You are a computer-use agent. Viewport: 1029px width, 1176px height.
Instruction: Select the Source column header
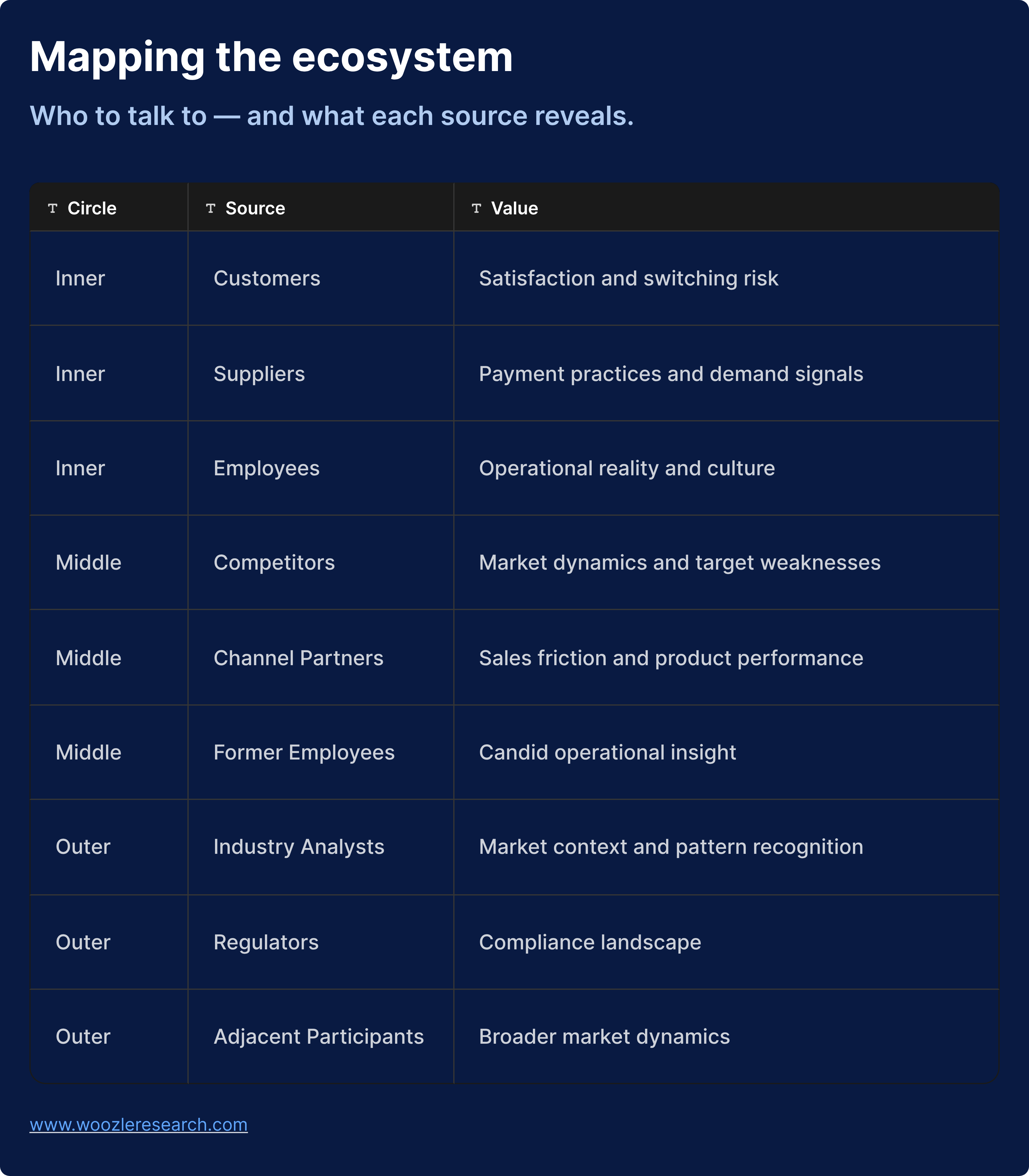tap(255, 208)
